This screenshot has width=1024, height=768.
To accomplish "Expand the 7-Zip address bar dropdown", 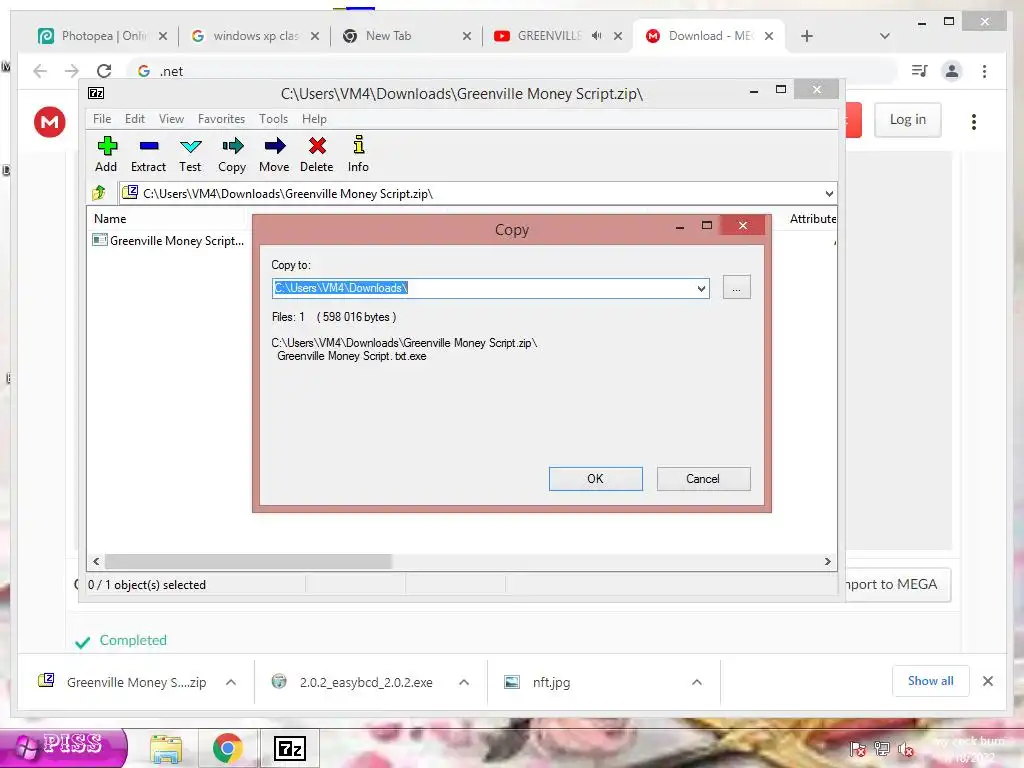I will pyautogui.click(x=829, y=193).
